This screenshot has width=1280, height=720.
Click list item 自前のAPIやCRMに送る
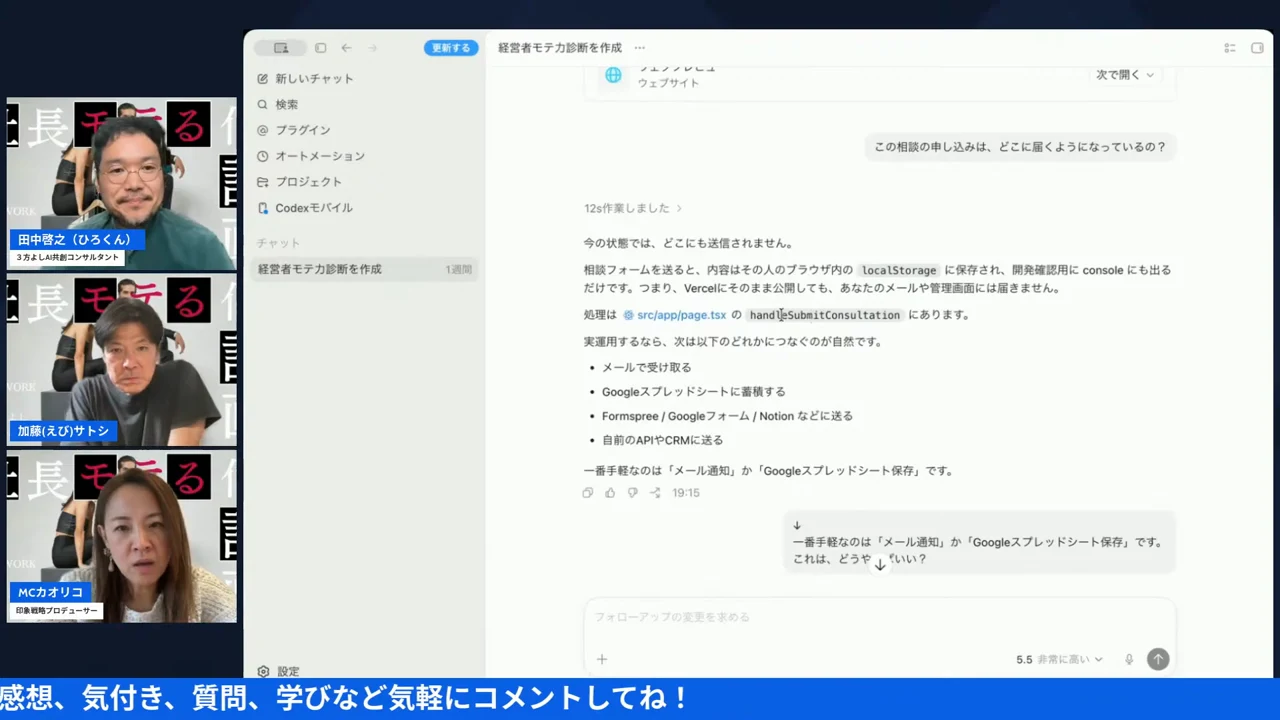662,440
